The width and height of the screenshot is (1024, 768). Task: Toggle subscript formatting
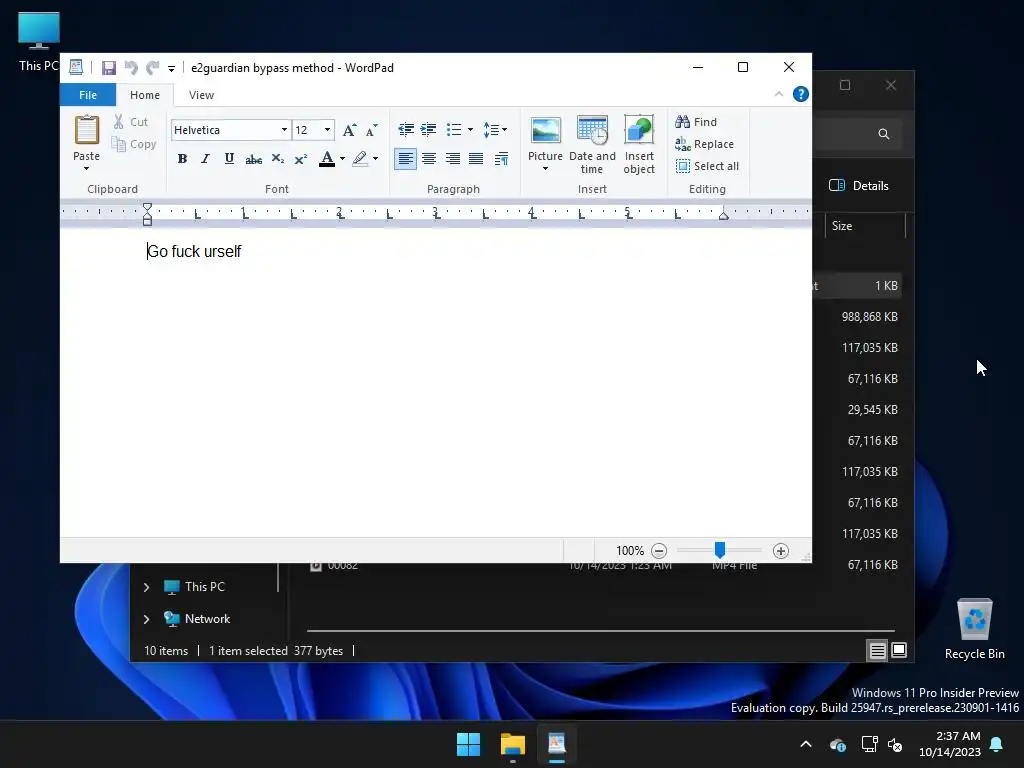[278, 159]
